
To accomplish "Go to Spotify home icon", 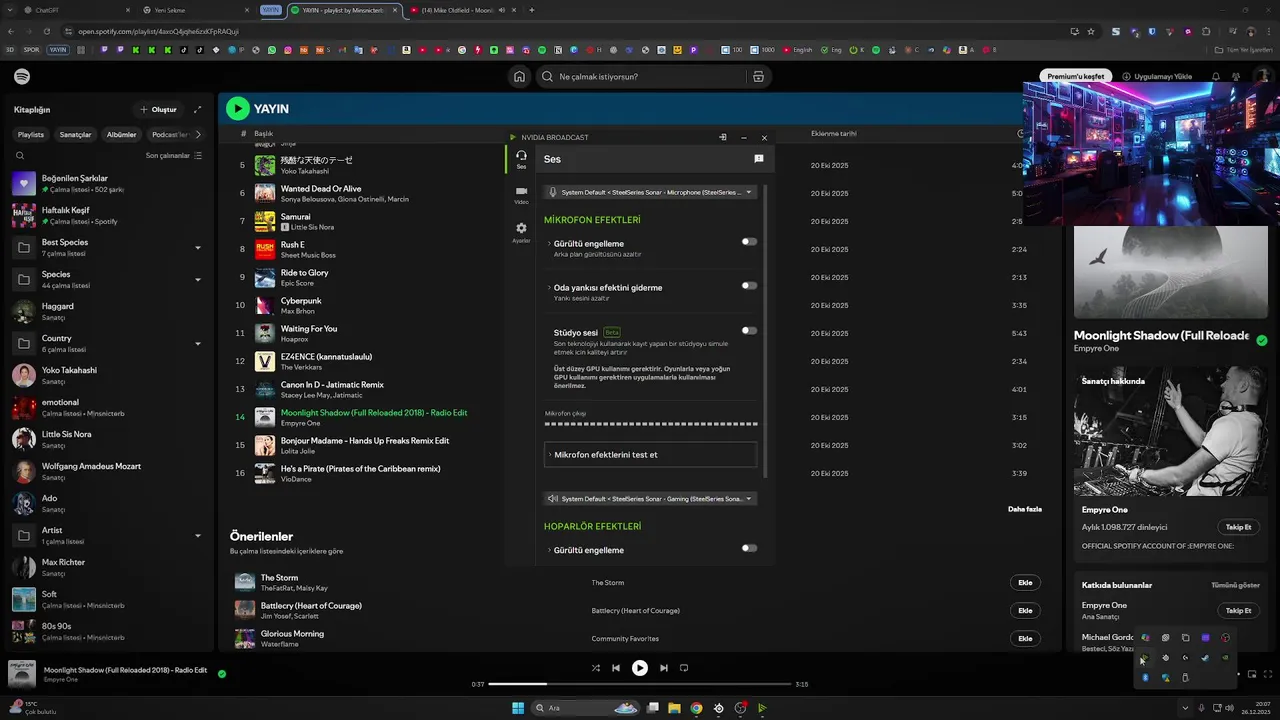I will pos(519,76).
